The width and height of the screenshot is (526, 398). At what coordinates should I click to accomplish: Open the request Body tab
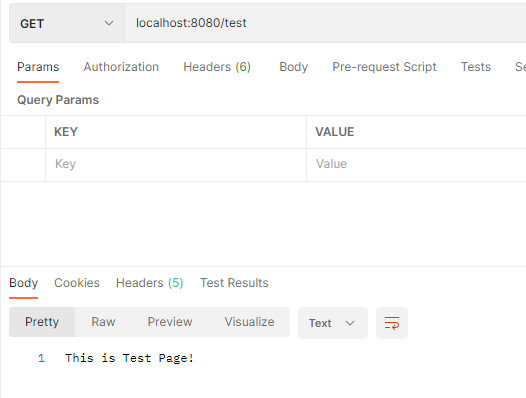[294, 67]
